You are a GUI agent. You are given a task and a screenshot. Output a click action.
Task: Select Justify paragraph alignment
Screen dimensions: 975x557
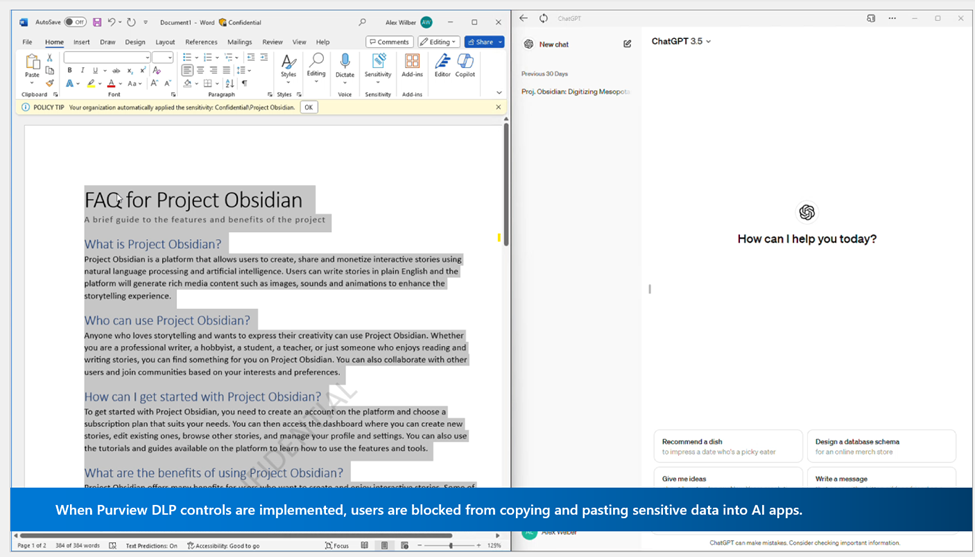226,70
